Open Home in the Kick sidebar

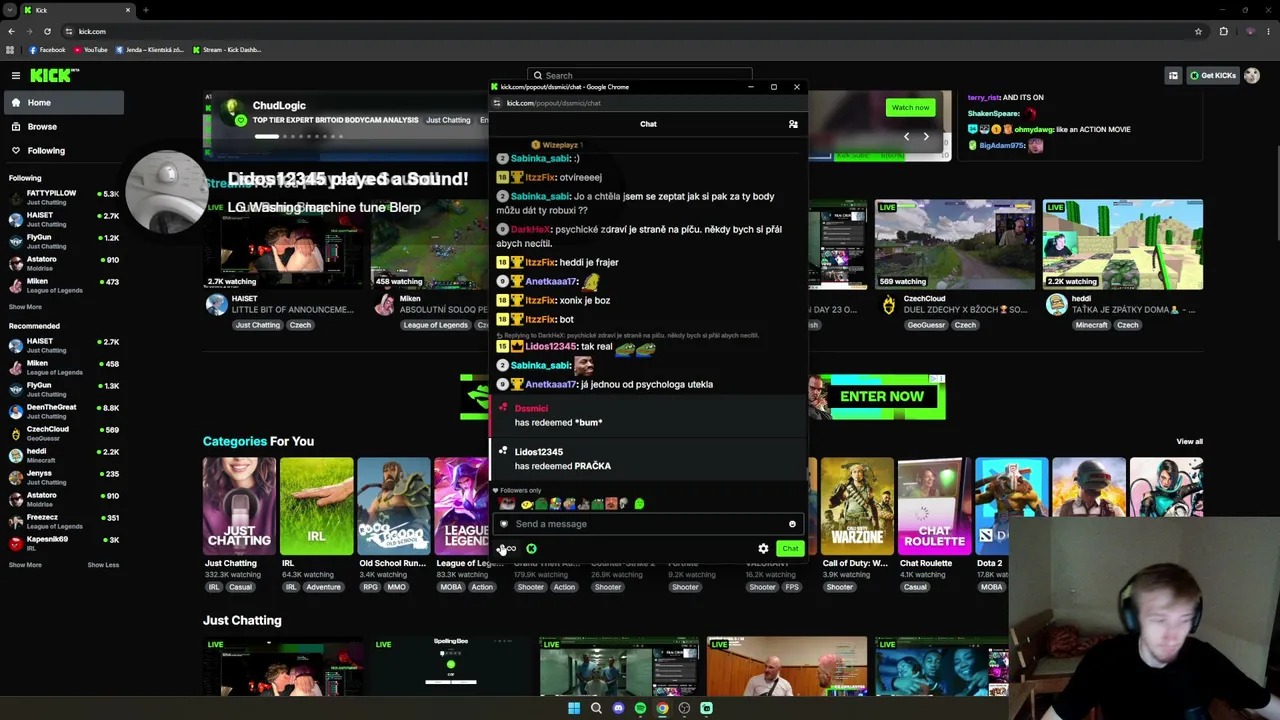point(62,102)
